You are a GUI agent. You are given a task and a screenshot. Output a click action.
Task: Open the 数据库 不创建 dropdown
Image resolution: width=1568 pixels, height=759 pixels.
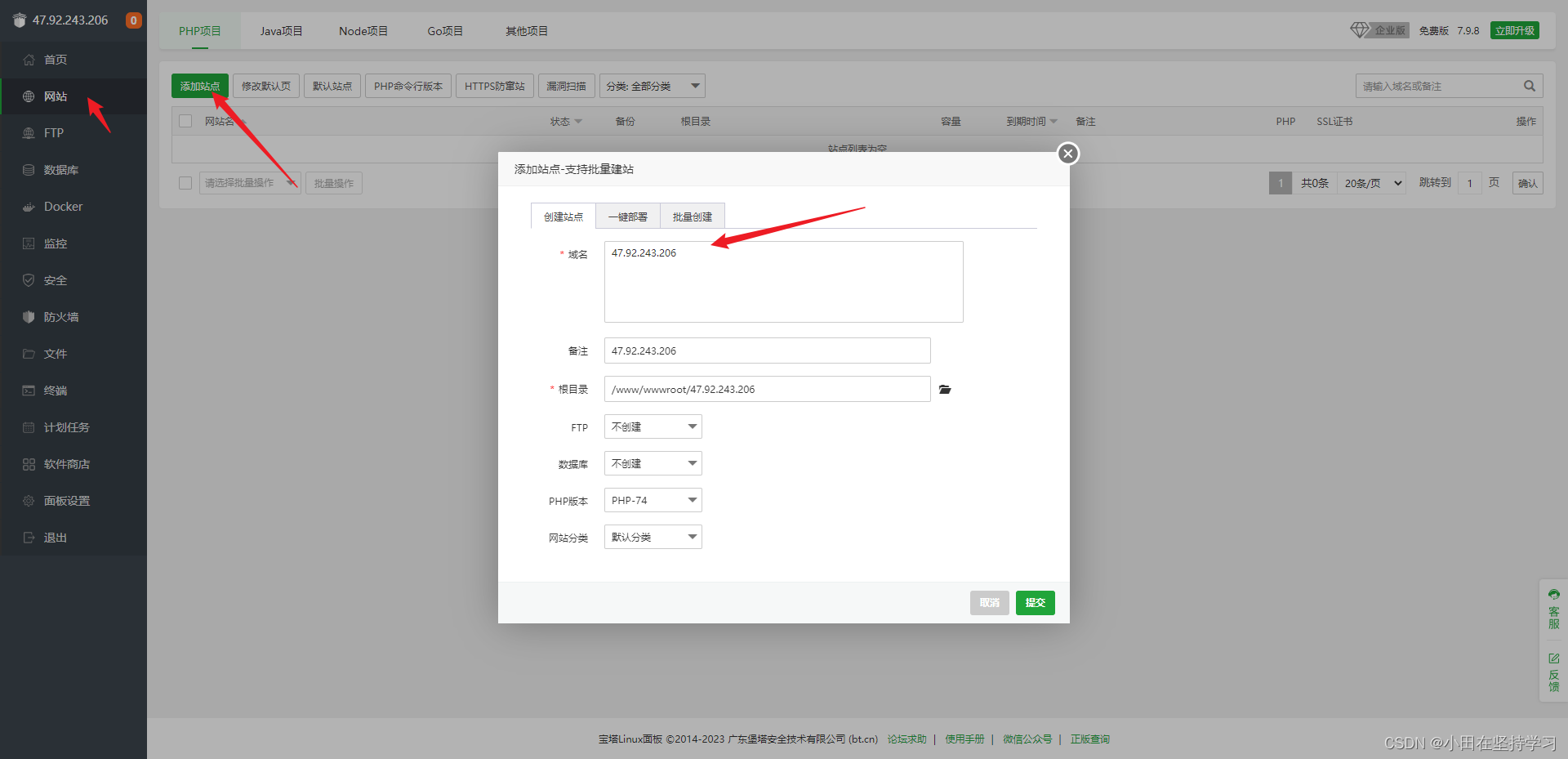(653, 463)
